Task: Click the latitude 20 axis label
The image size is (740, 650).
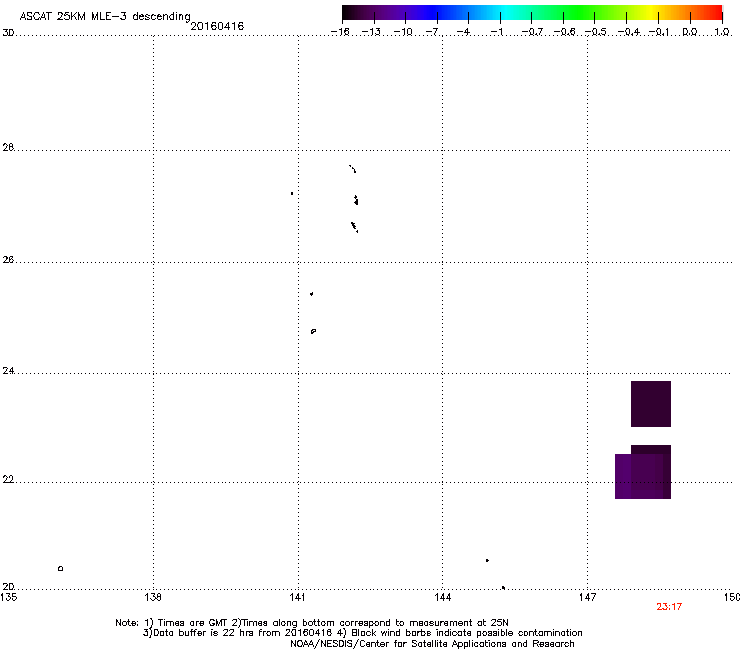Action: [x=8, y=587]
